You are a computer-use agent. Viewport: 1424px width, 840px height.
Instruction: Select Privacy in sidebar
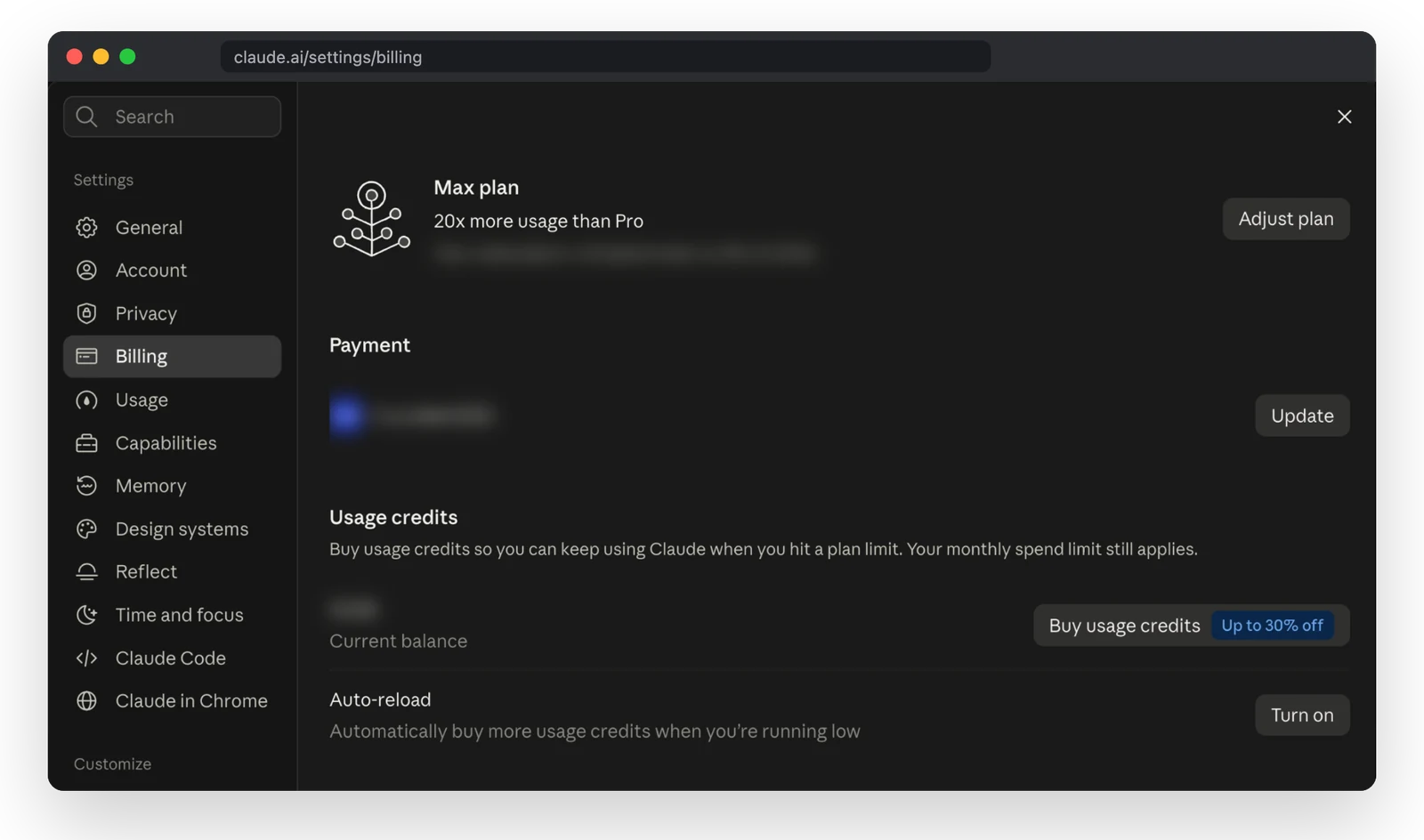173,313
